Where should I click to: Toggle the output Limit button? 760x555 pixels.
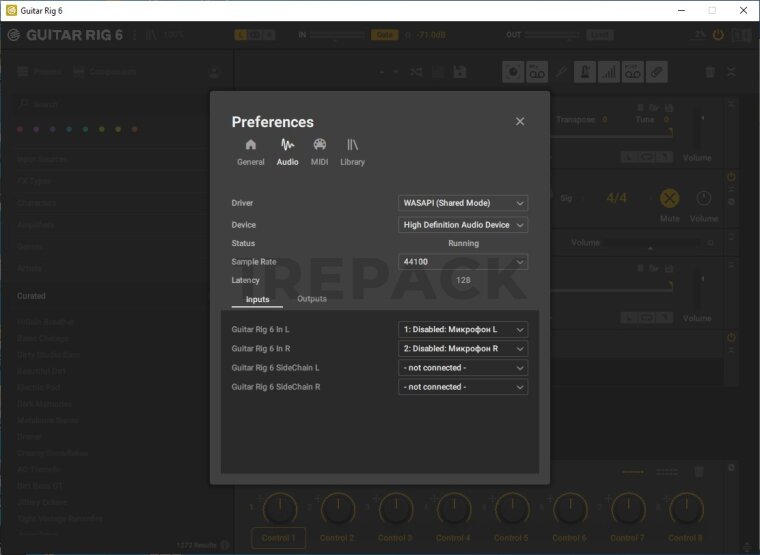(600, 35)
